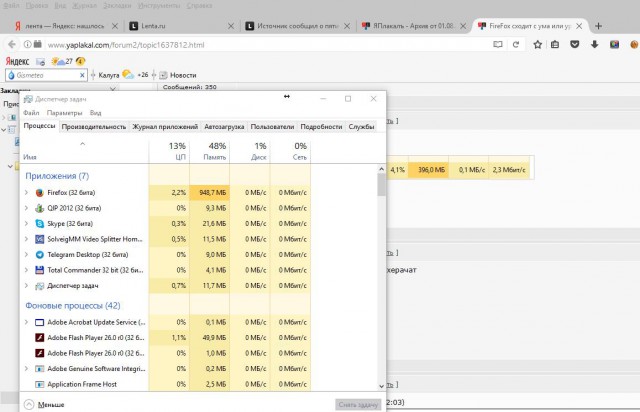Viewport: 640px width, 412px height.
Task: Clear the Gismeteo search field with X
Action: click(x=82, y=75)
